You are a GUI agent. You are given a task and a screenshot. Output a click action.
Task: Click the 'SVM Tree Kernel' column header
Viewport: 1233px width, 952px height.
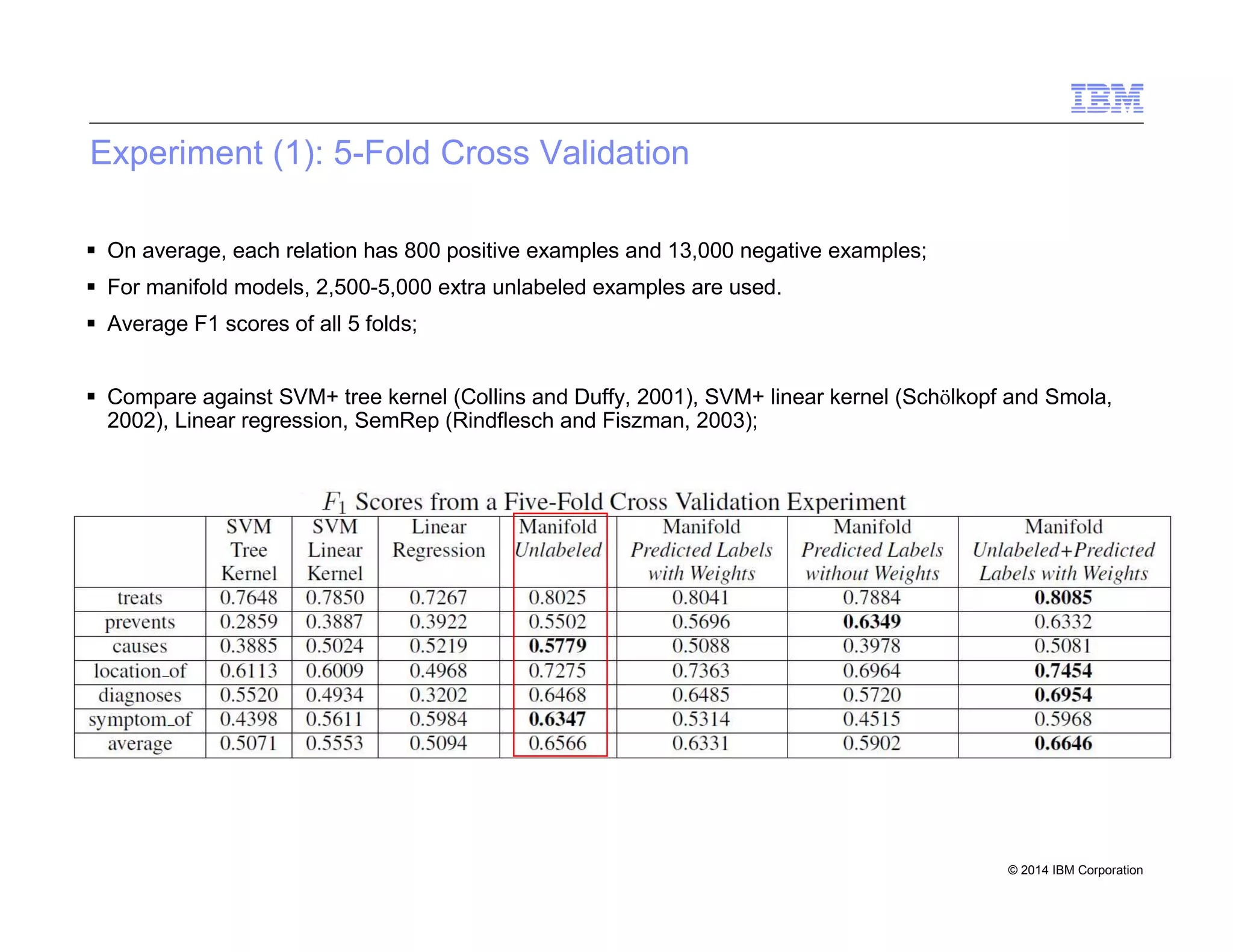[249, 550]
